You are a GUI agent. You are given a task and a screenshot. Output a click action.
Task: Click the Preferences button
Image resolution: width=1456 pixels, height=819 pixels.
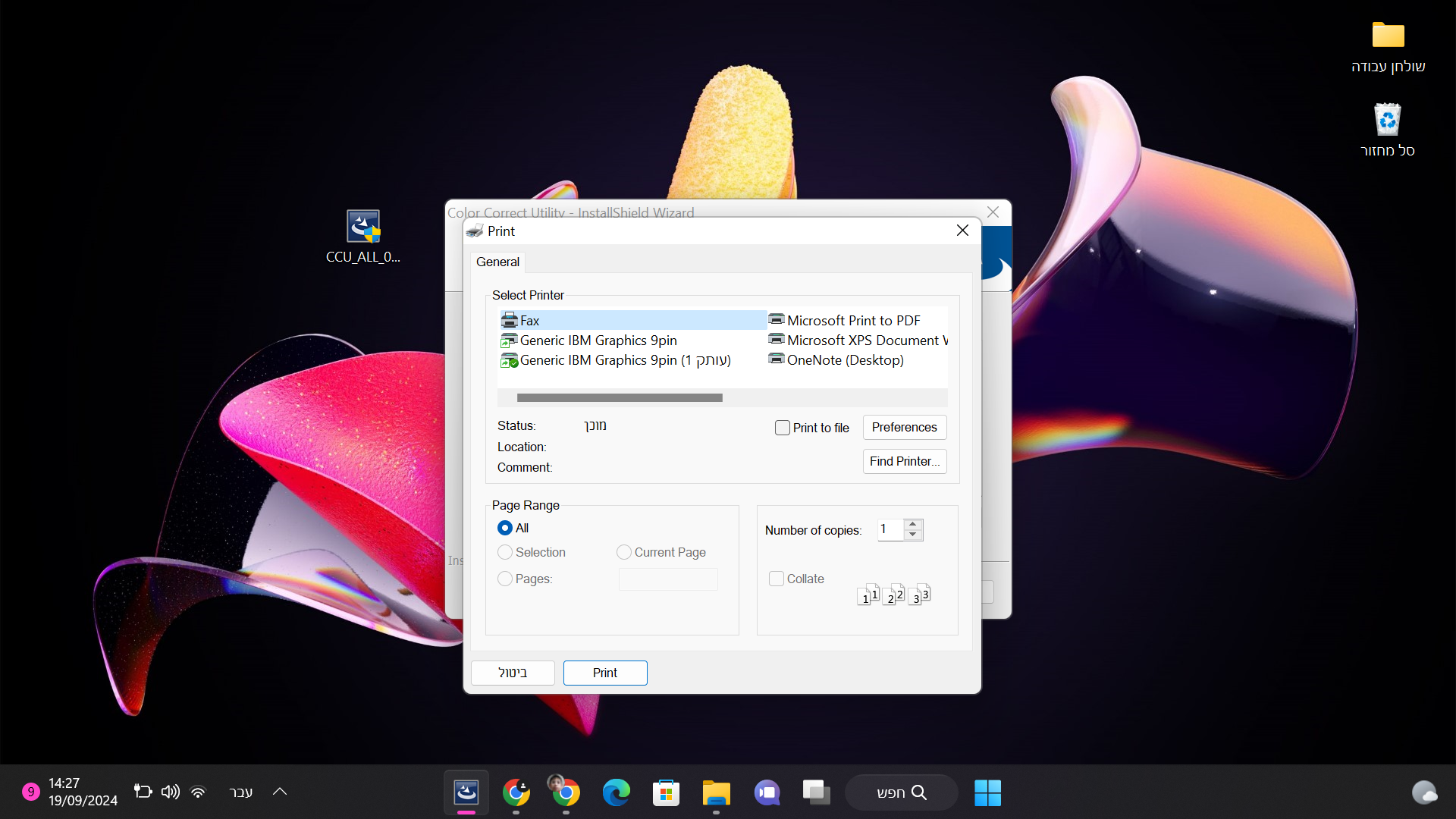point(904,427)
